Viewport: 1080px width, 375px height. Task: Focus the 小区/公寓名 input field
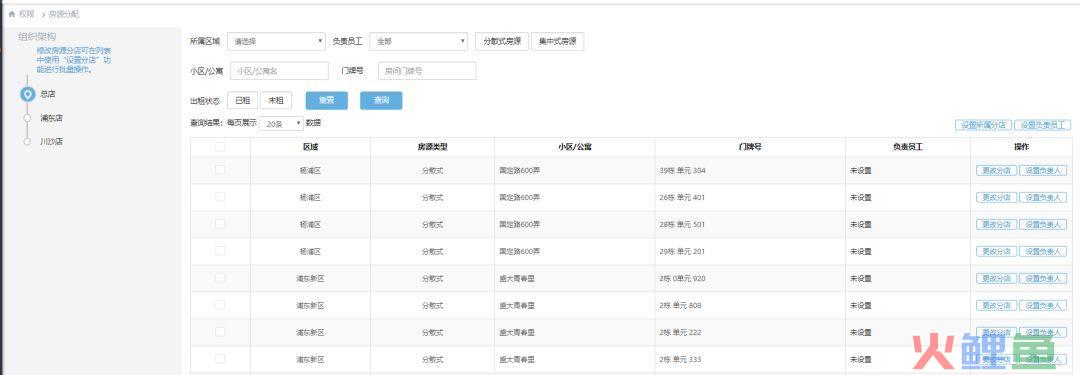click(280, 71)
